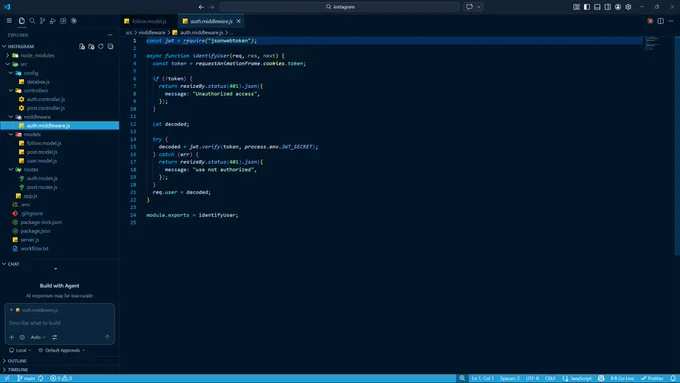Close the auth.middleware.js tab
The image size is (680, 383).
pyautogui.click(x=239, y=21)
